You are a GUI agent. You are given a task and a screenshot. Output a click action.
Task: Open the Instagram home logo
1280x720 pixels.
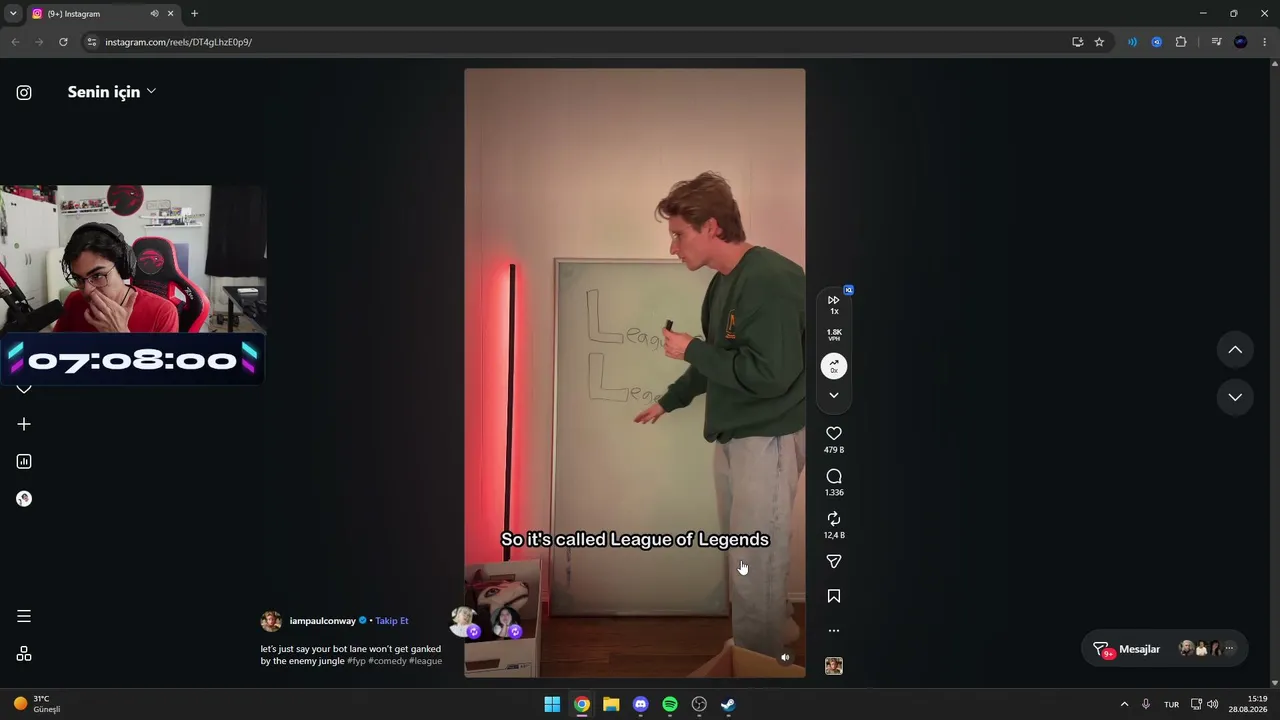pyautogui.click(x=24, y=93)
